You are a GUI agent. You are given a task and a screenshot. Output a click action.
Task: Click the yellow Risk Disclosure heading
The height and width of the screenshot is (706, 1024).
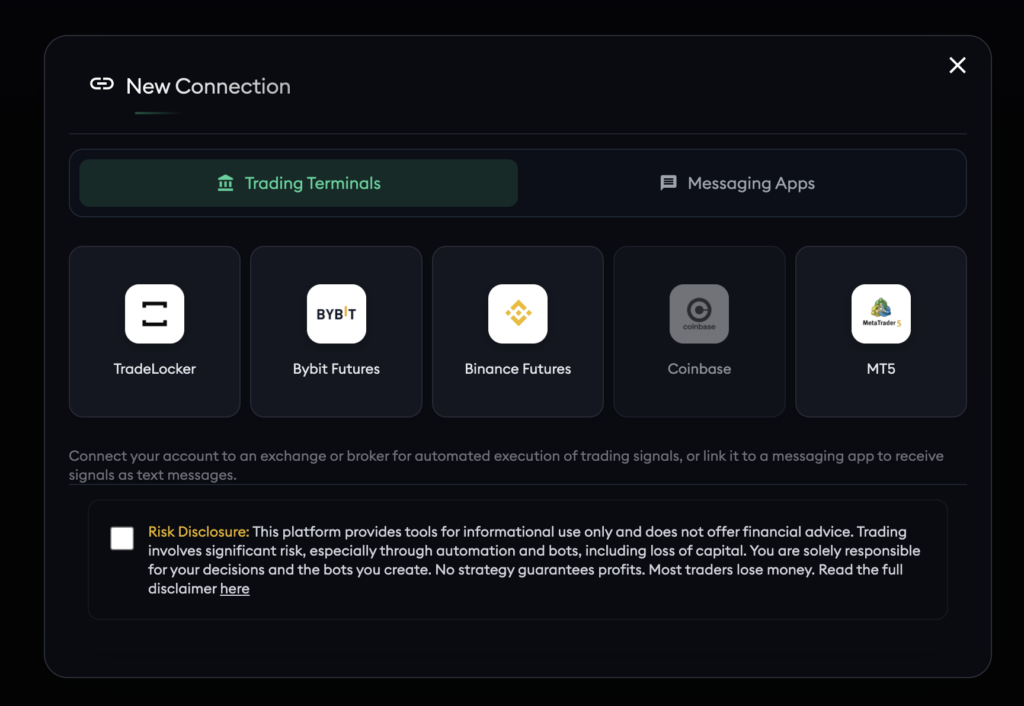[x=198, y=532]
